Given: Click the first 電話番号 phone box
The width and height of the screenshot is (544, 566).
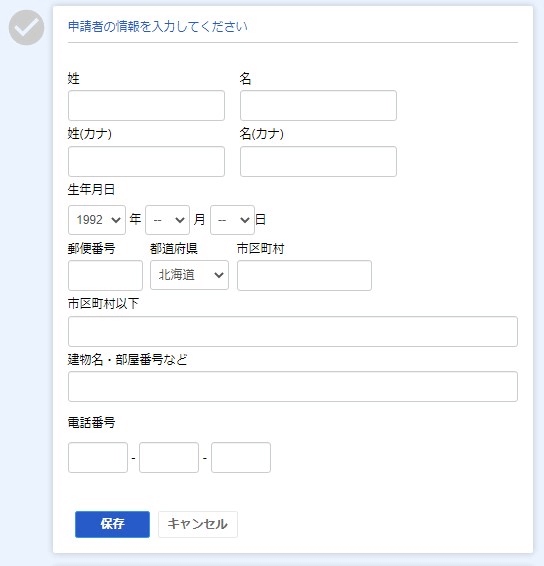Looking at the screenshot, I should [98, 457].
